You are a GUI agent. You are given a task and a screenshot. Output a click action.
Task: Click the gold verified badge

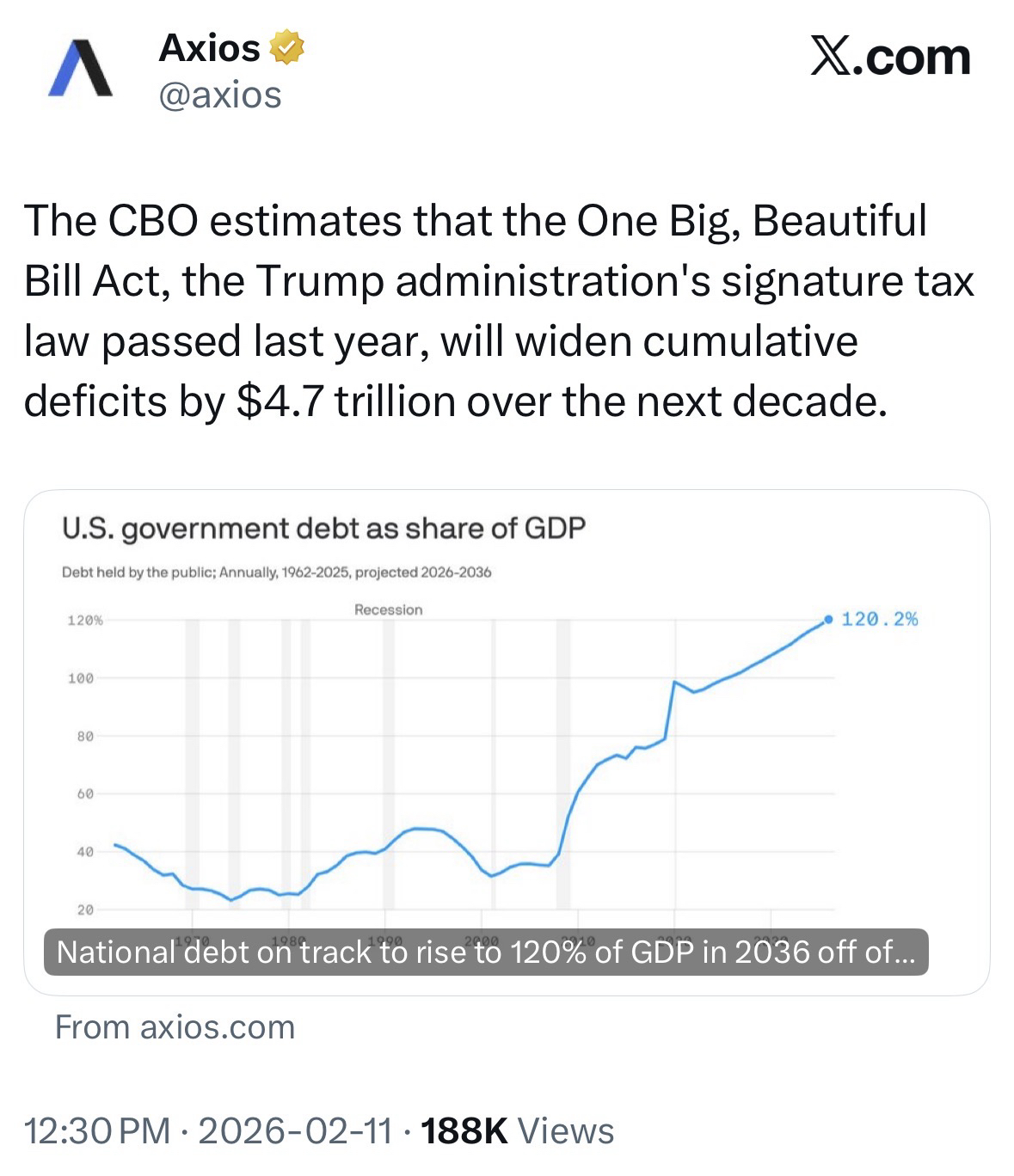287,48
